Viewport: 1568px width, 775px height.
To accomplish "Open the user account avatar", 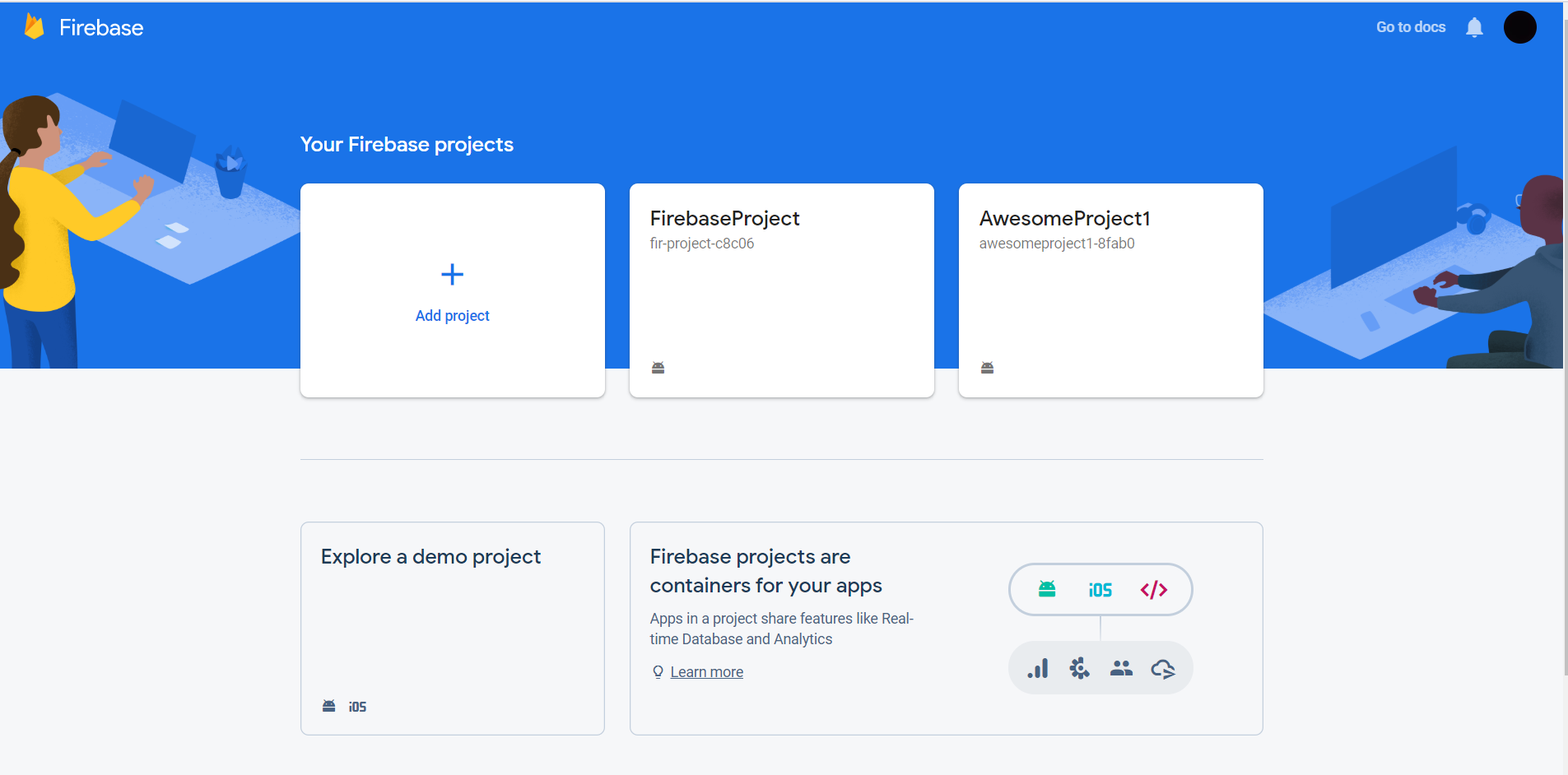I will [1519, 27].
